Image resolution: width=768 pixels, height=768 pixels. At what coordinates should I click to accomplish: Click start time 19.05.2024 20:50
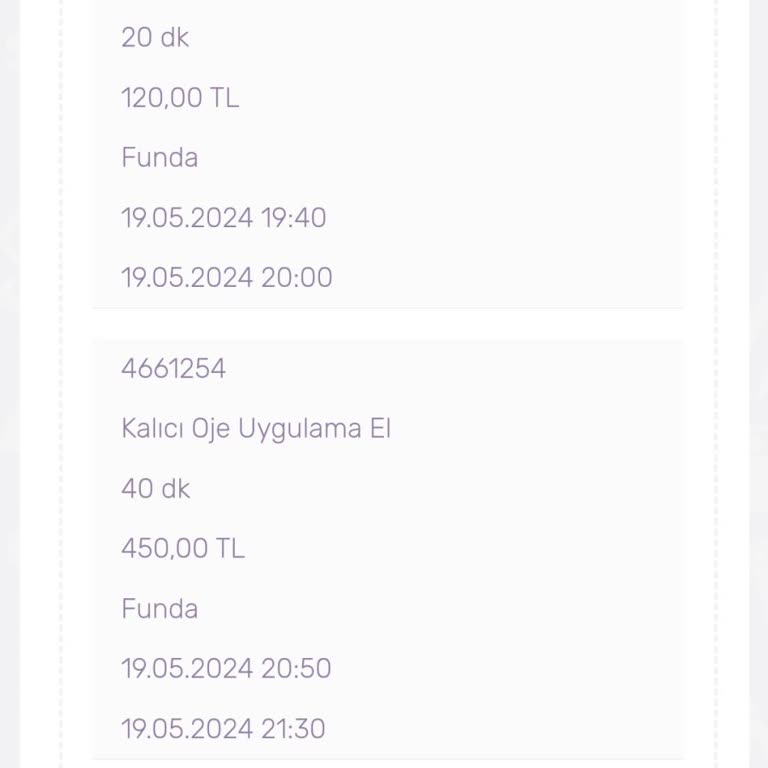(x=226, y=669)
